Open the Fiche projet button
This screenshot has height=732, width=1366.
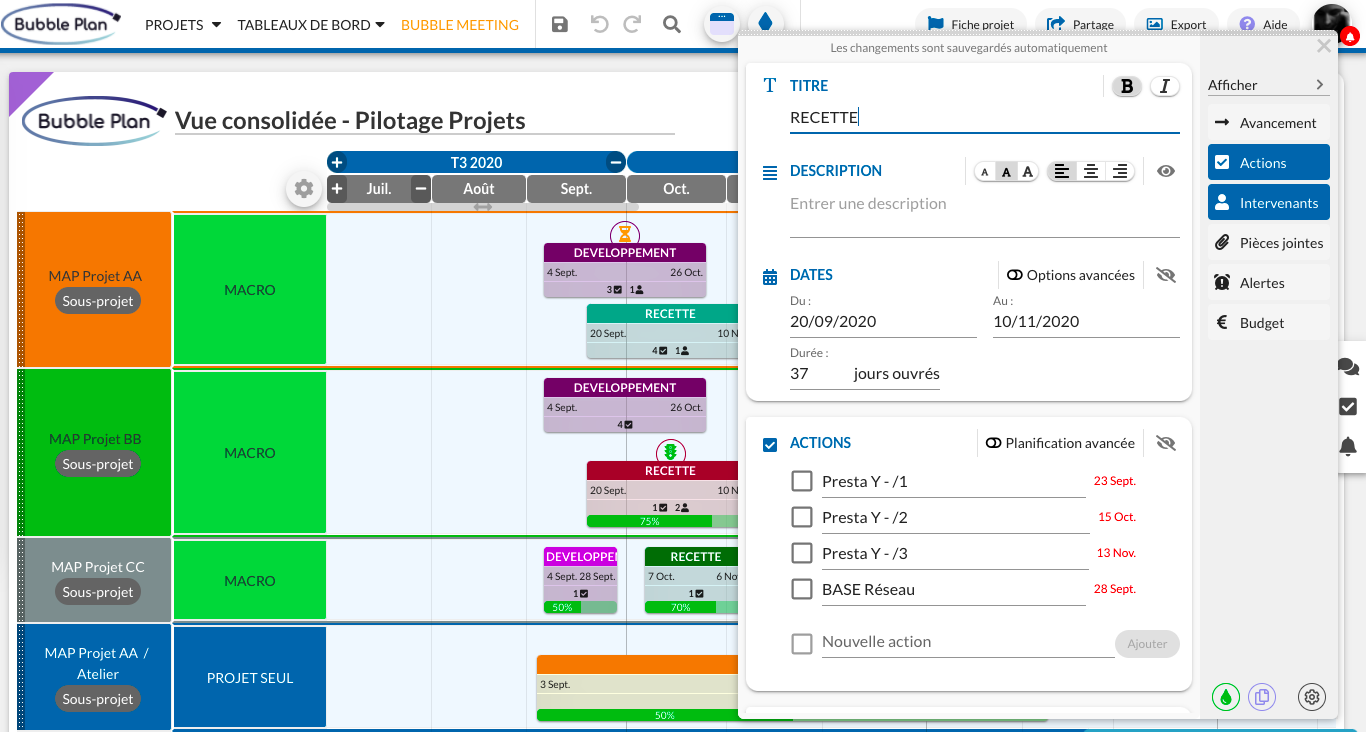[971, 24]
